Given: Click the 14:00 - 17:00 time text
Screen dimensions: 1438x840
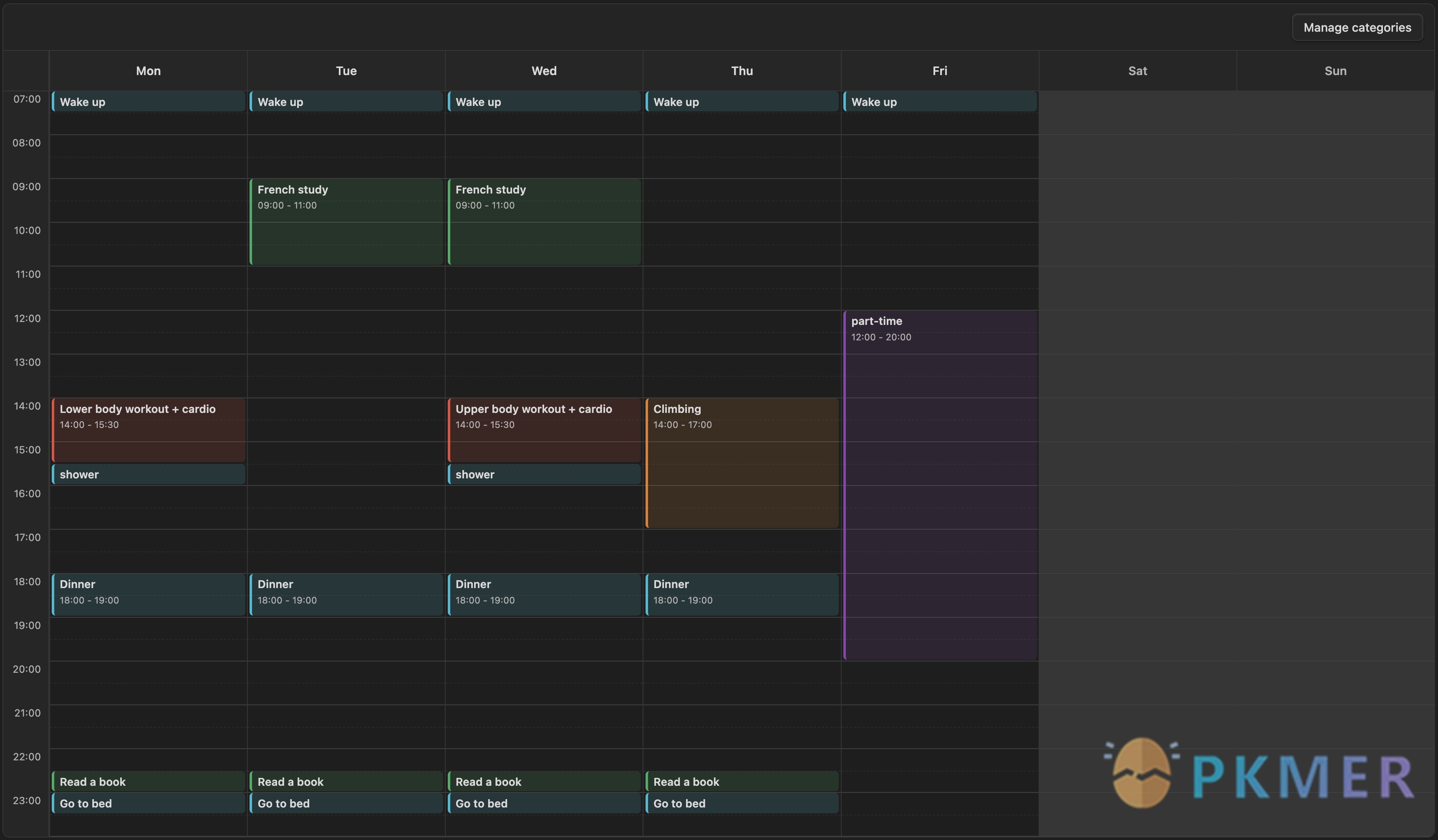Looking at the screenshot, I should coord(682,425).
